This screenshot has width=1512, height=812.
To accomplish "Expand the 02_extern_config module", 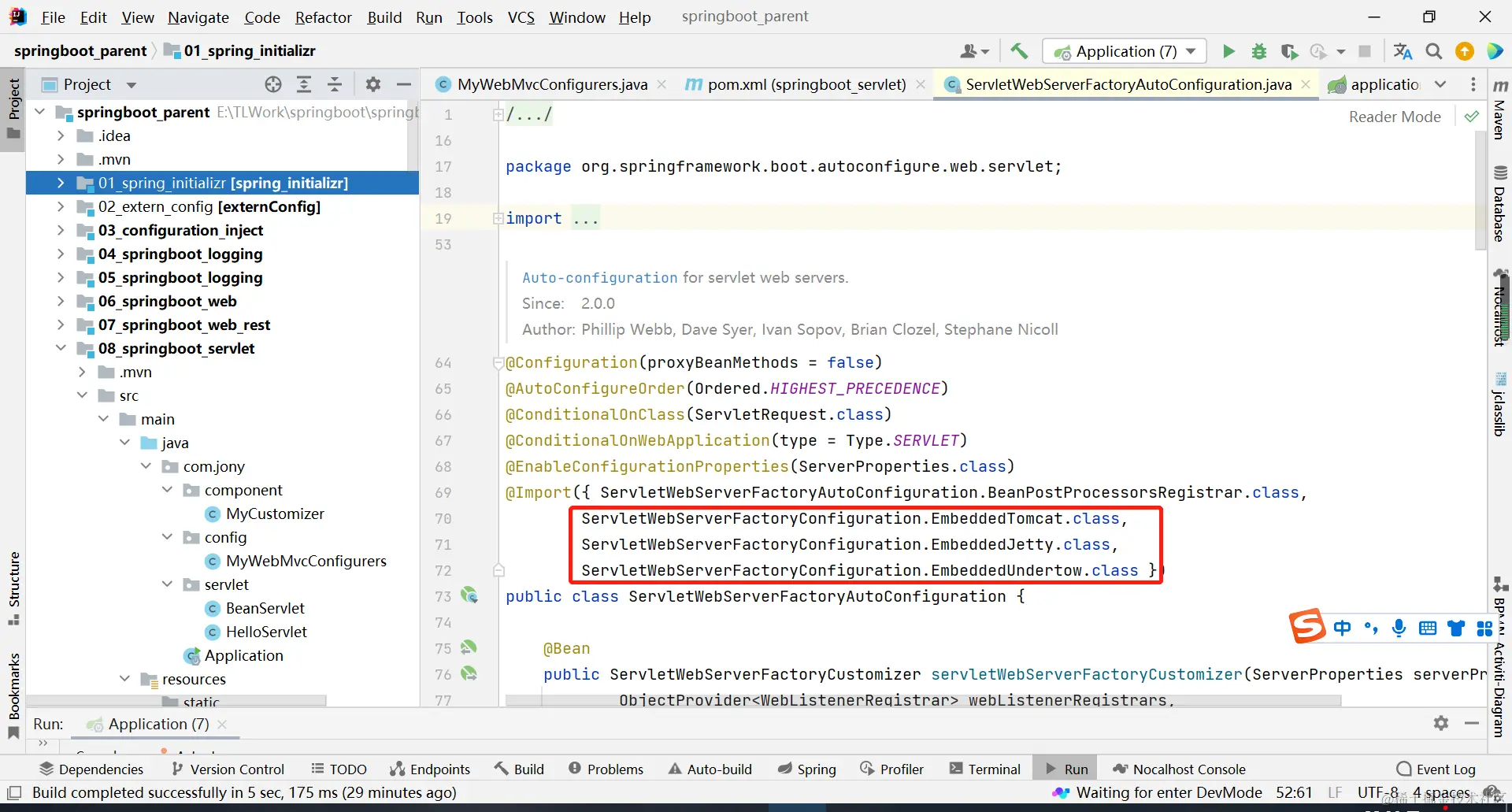I will [61, 206].
